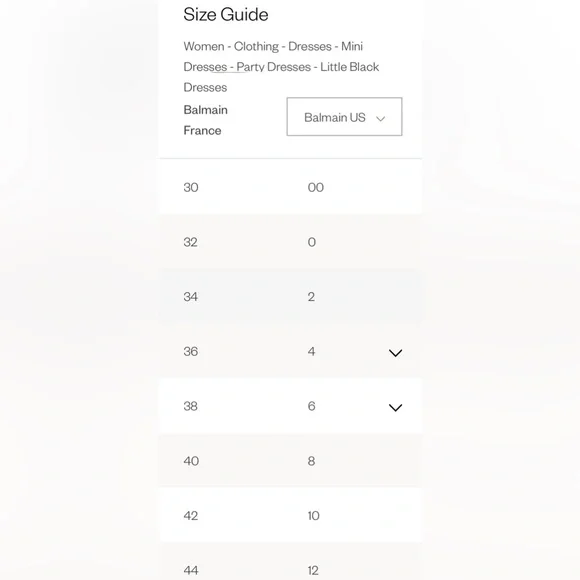Click the US size 0 value
The image size is (580, 580).
(x=312, y=242)
